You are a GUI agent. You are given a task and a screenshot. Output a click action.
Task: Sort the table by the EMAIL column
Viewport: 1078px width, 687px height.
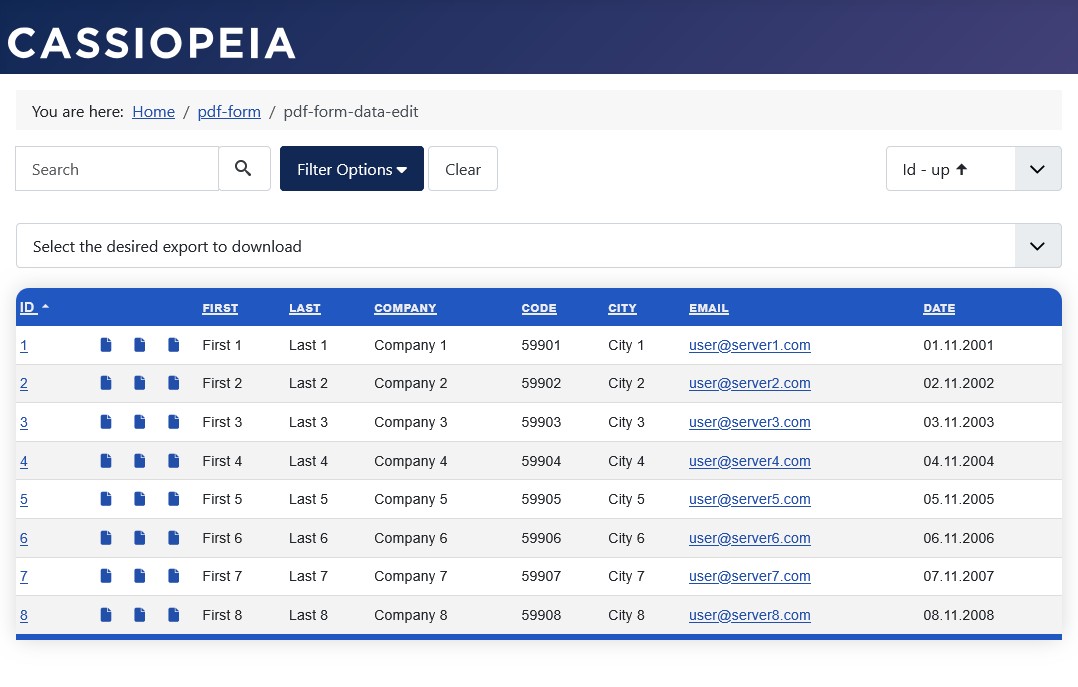(709, 308)
